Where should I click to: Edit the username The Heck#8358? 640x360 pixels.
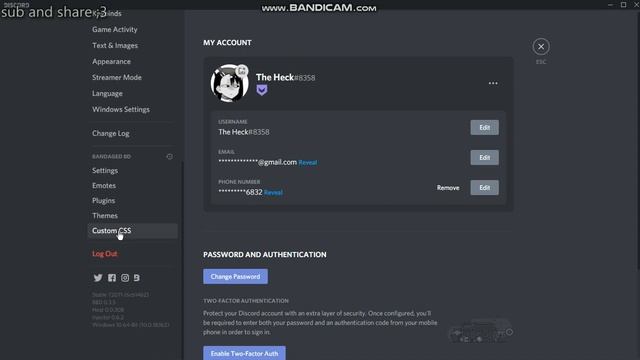coord(484,127)
